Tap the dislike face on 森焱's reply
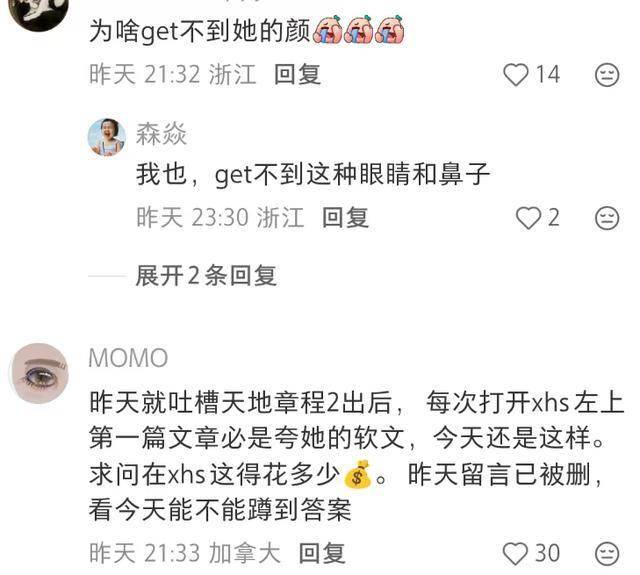This screenshot has width=640, height=575. tap(607, 218)
